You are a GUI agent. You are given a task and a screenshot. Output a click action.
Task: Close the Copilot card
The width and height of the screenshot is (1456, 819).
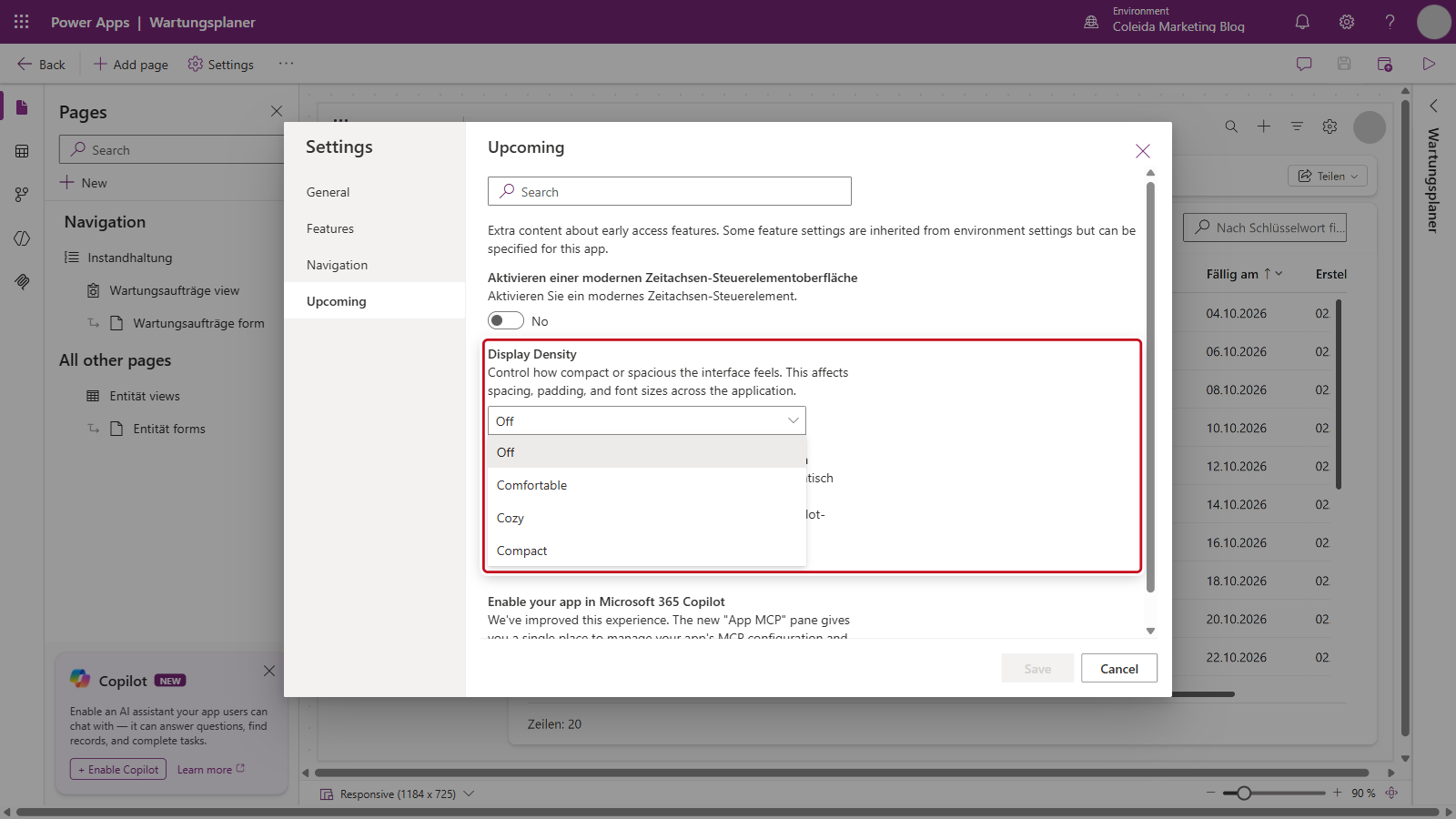269,671
